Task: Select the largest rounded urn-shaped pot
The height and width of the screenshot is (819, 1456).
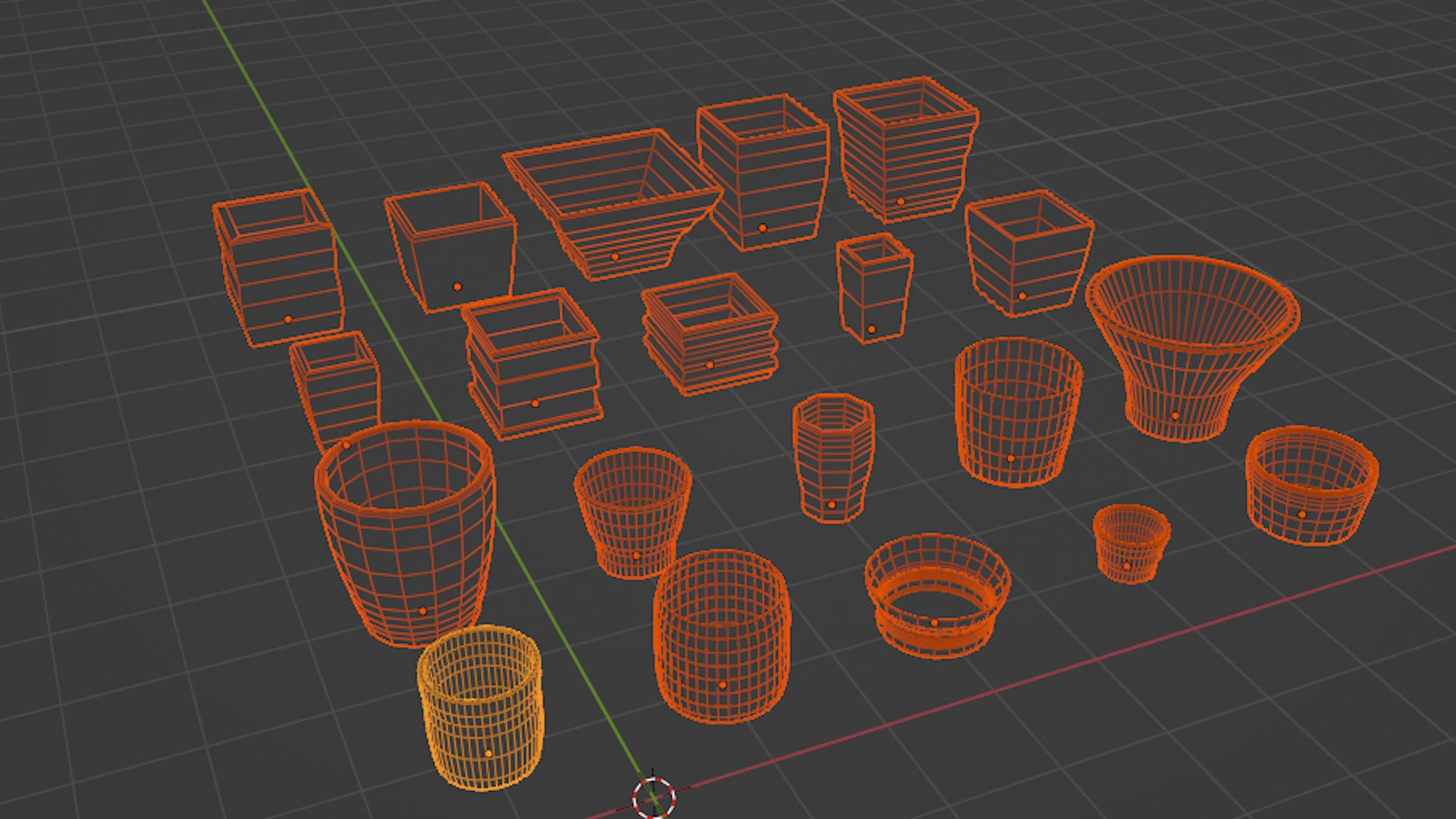Action: (405, 533)
